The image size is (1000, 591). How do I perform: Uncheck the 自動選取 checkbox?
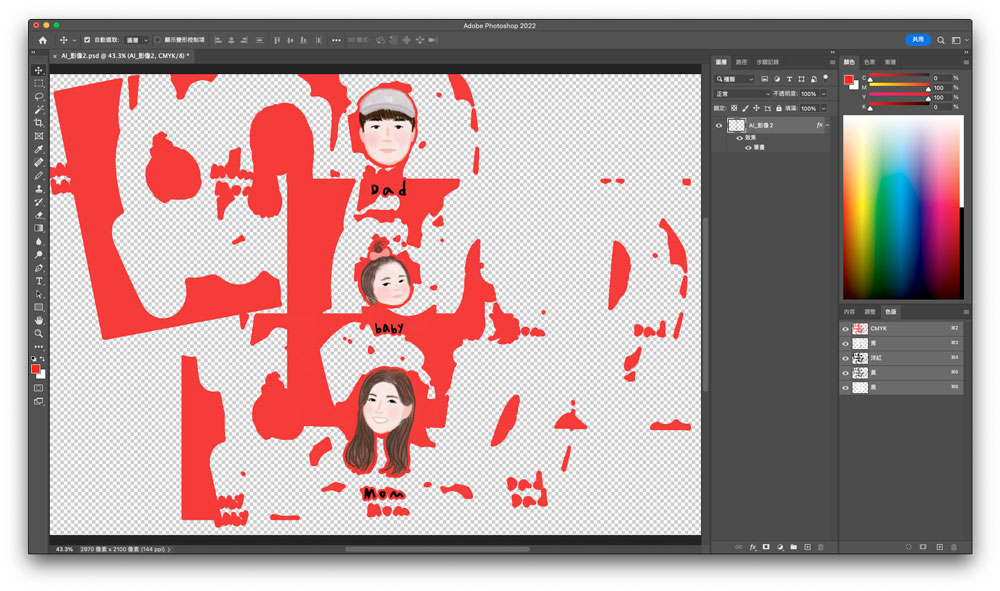(87, 40)
